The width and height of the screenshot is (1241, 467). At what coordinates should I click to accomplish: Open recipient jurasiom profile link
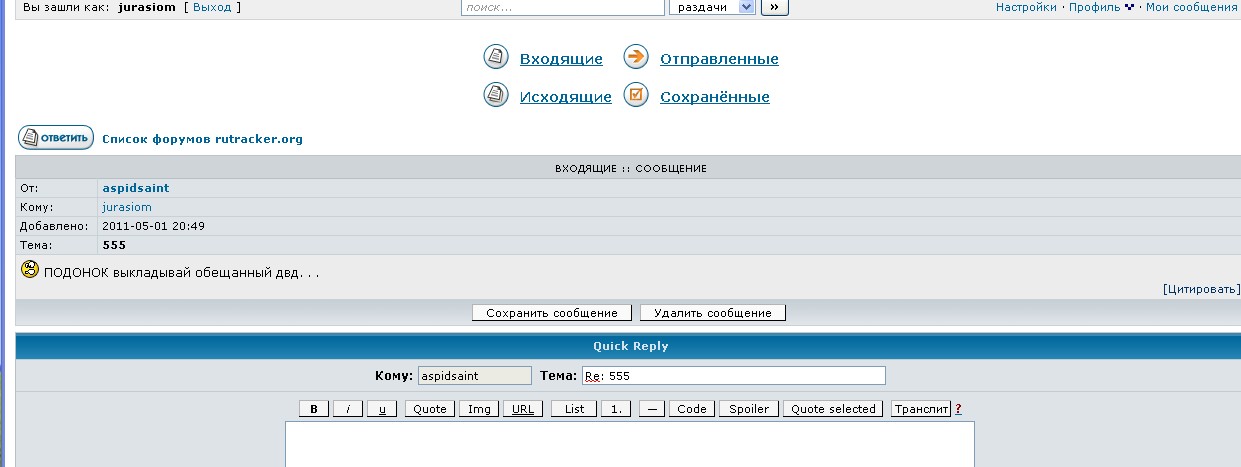127,207
